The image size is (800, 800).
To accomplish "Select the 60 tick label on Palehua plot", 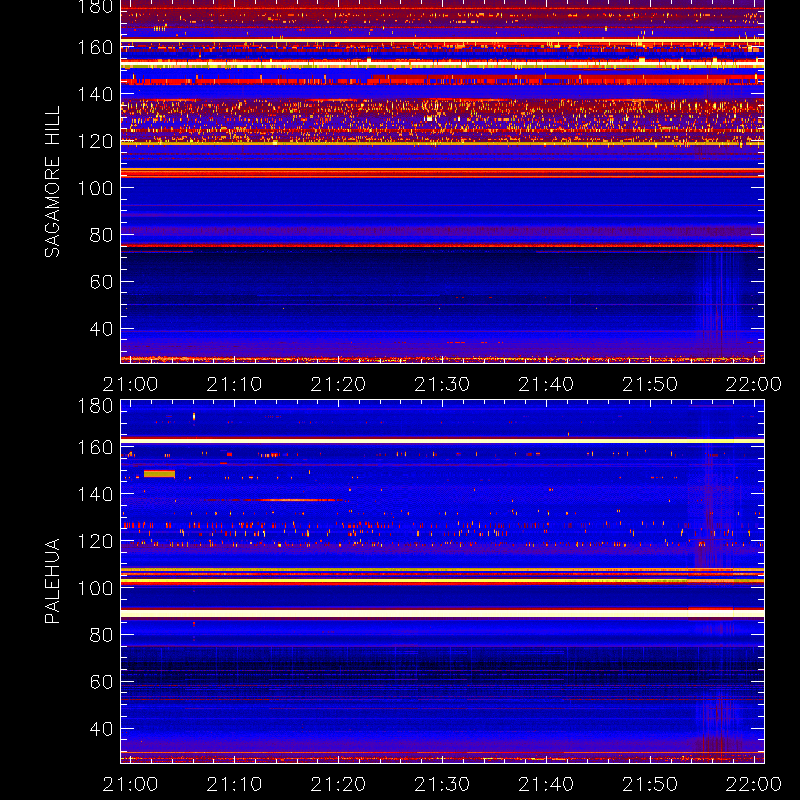I will (x=101, y=682).
